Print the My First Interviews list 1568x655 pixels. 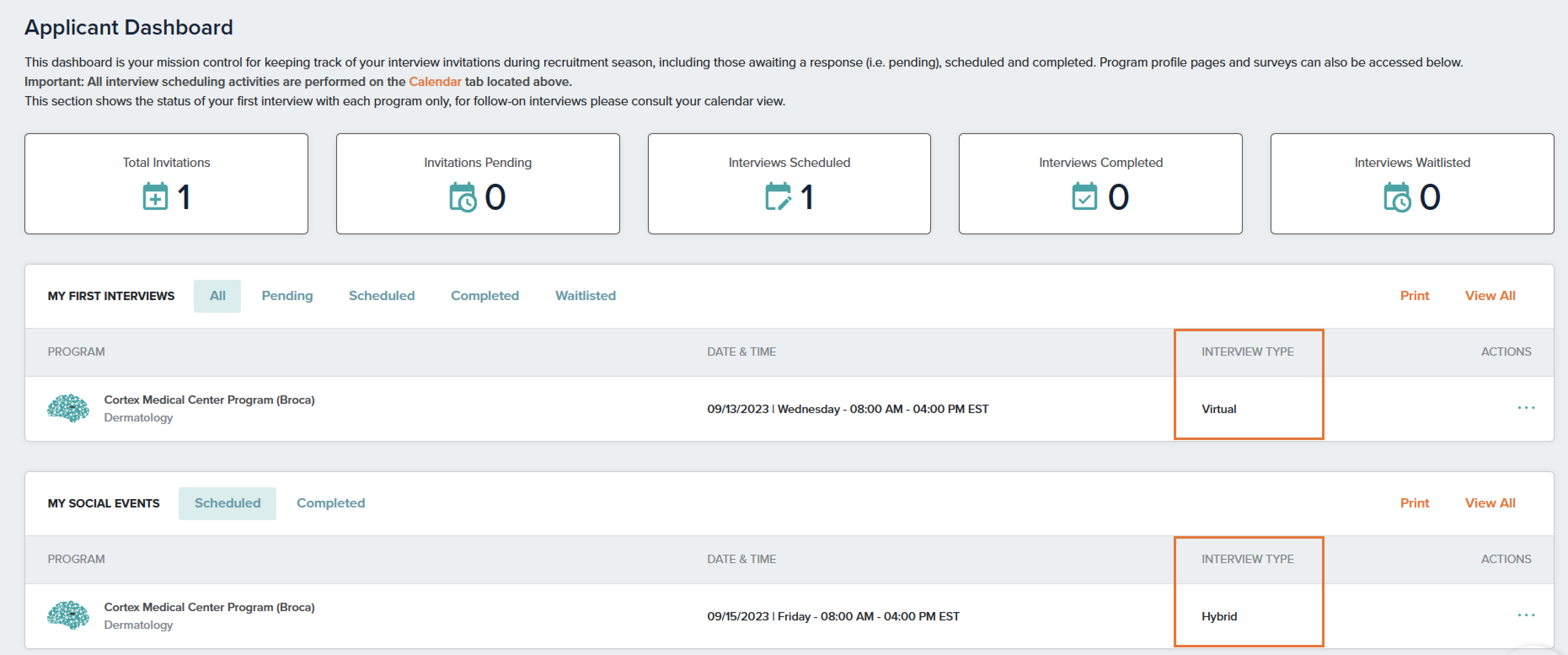1415,296
